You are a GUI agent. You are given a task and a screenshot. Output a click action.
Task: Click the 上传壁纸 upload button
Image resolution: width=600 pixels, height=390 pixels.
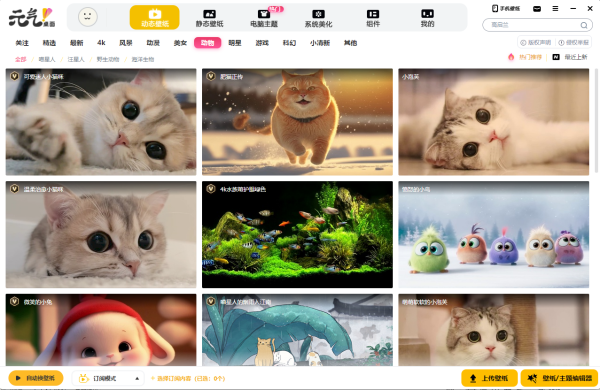(489, 378)
